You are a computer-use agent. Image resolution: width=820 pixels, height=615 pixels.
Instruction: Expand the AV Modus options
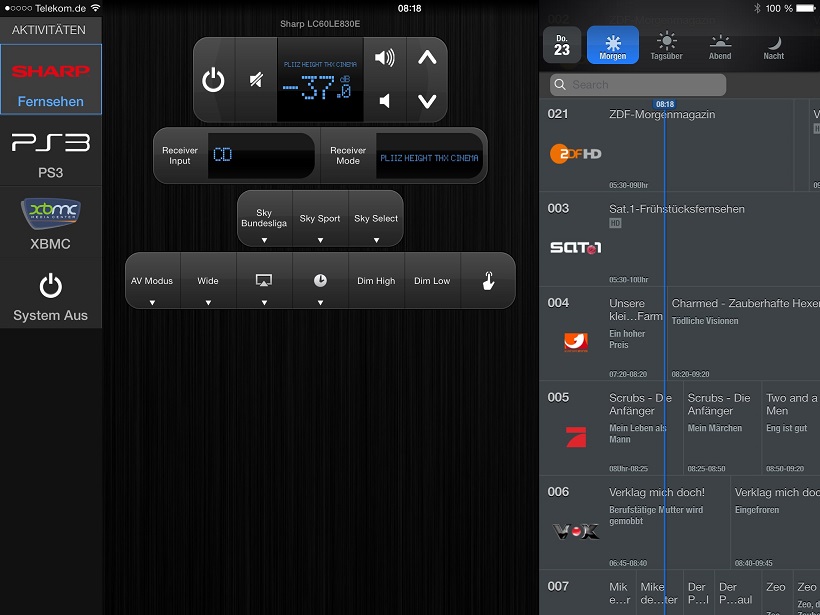(x=152, y=281)
